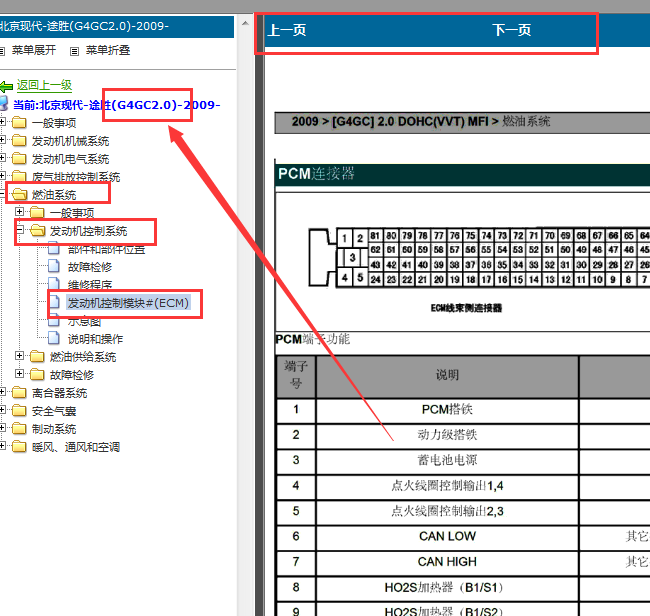Click 菜单折叠 to collapse all menus

(108, 50)
